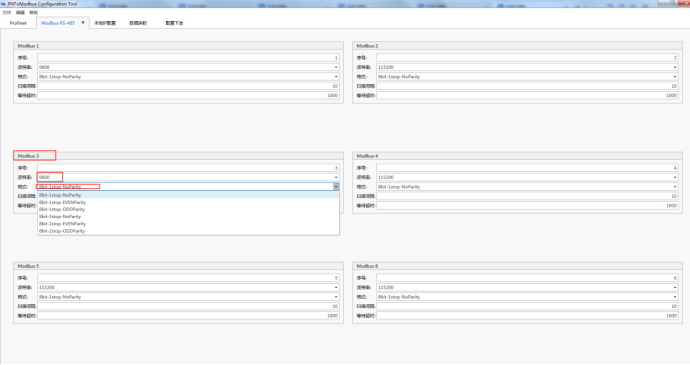Select the Modbus 4 wait timeout field

(x=527, y=206)
